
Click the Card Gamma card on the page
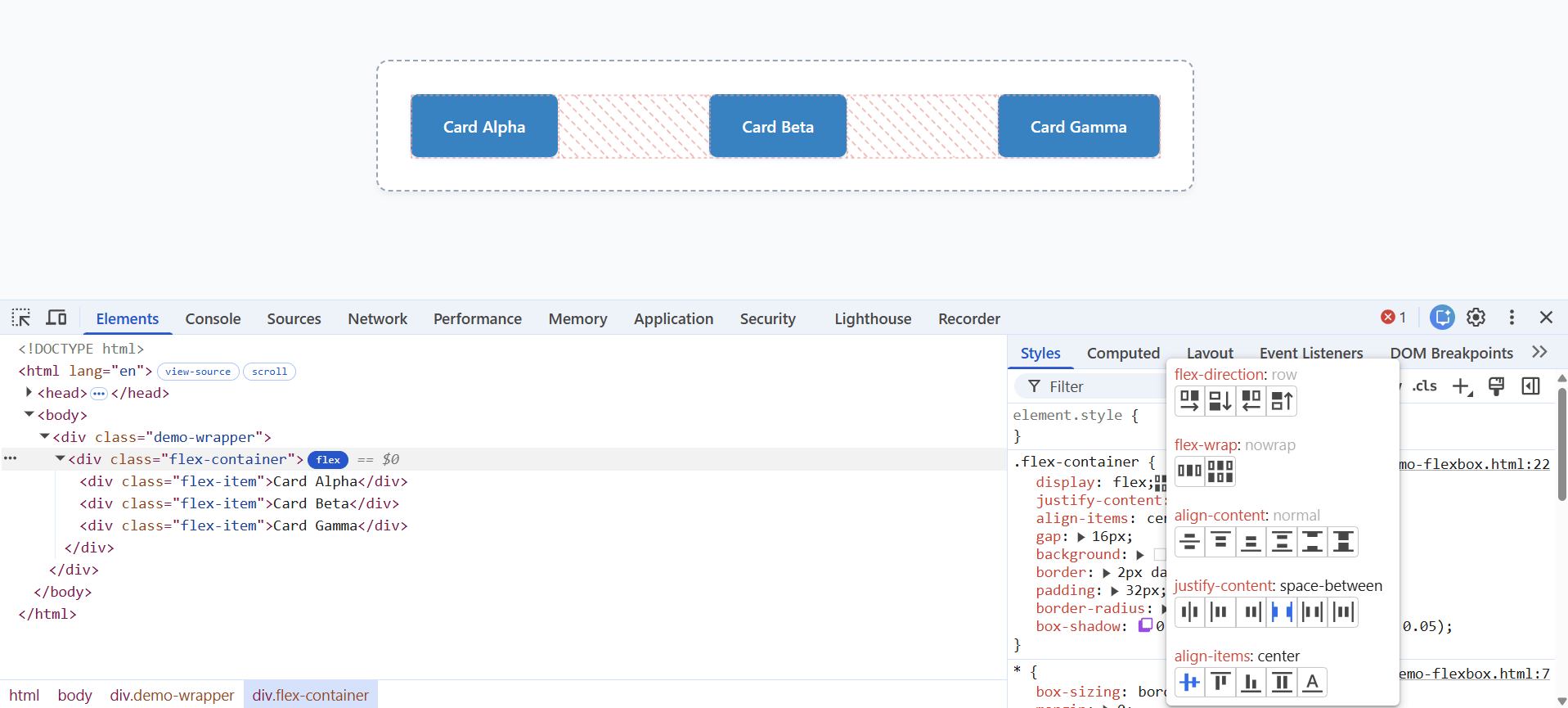coord(1079,126)
